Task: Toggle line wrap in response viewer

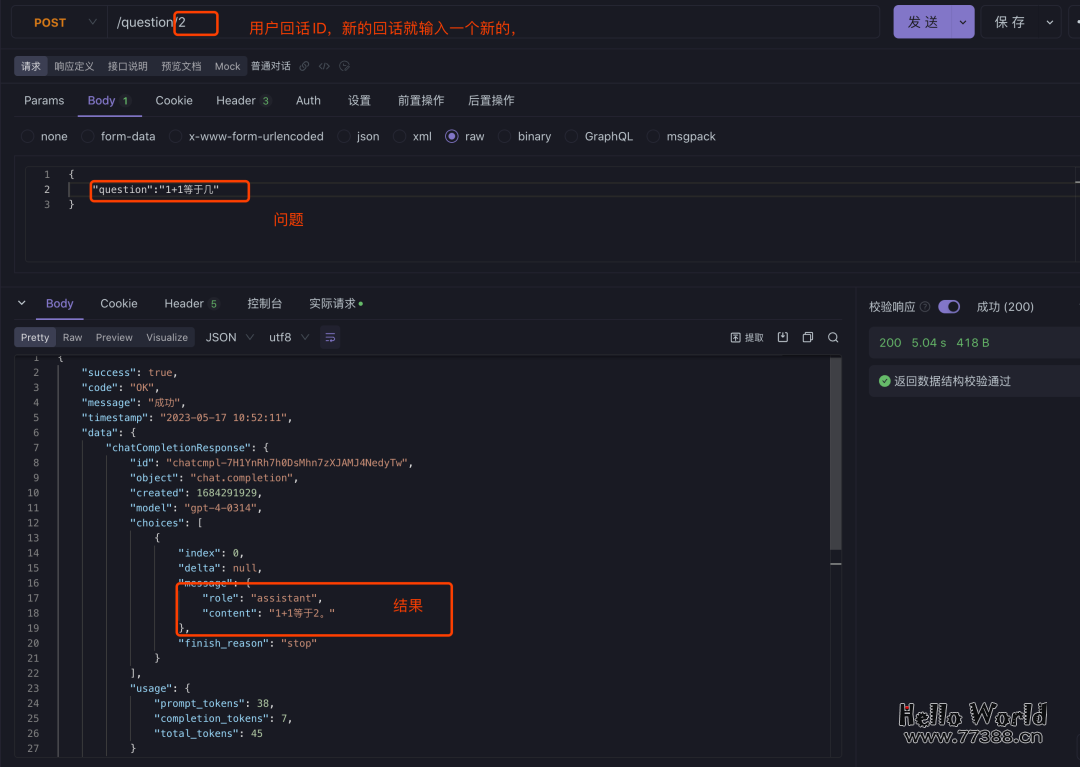Action: pos(330,338)
